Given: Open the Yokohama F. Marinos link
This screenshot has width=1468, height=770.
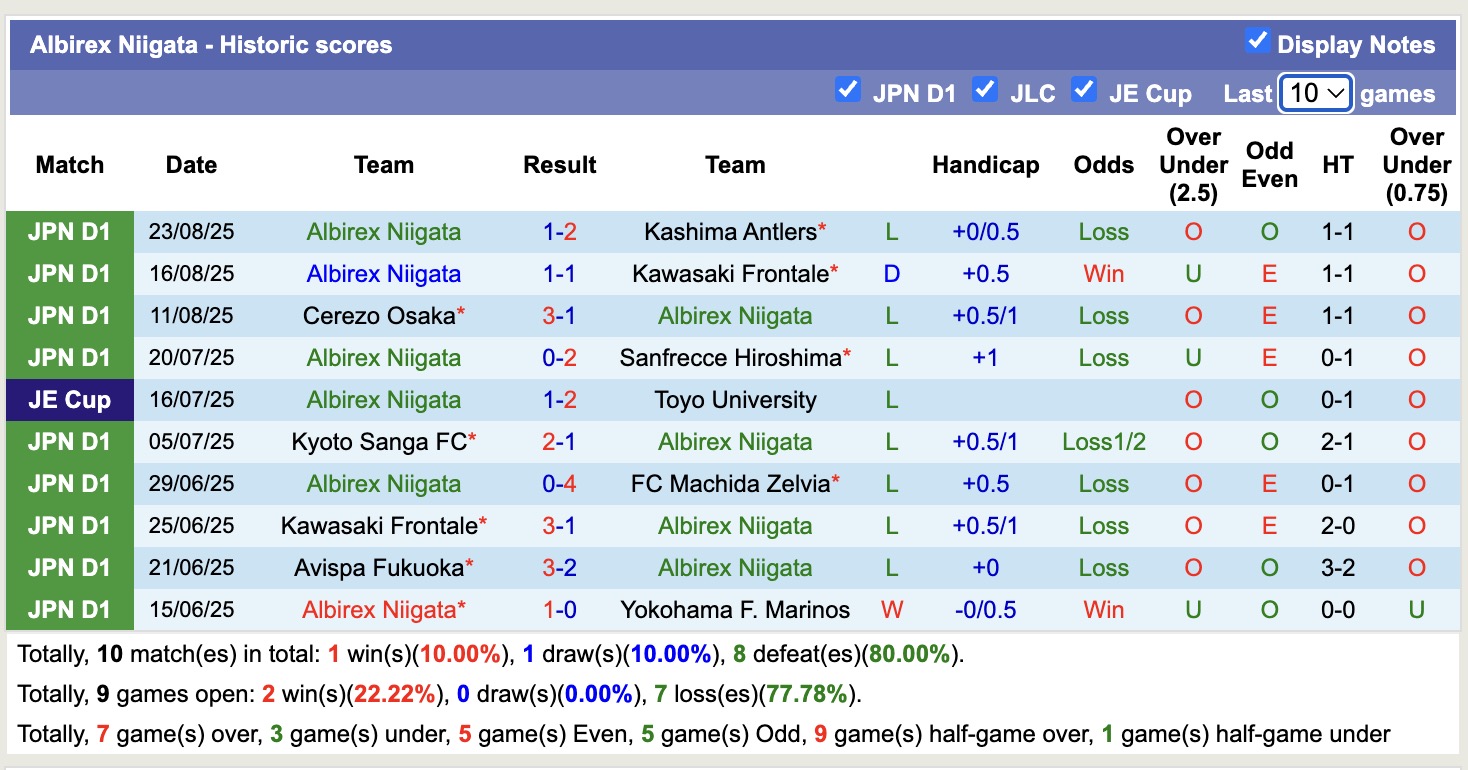Looking at the screenshot, I should 736,609.
